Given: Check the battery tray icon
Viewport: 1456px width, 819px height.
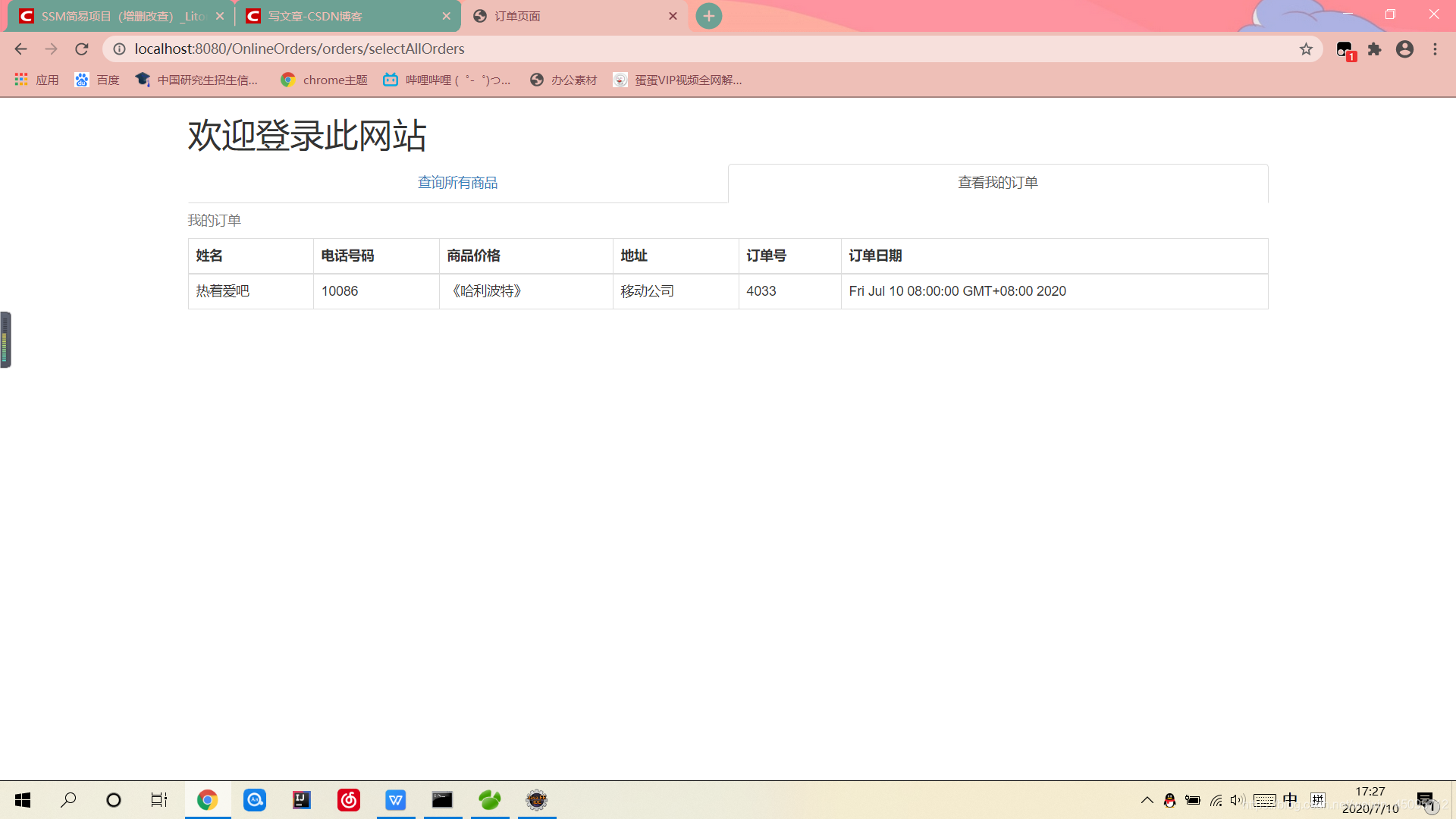Looking at the screenshot, I should pos(1193,800).
